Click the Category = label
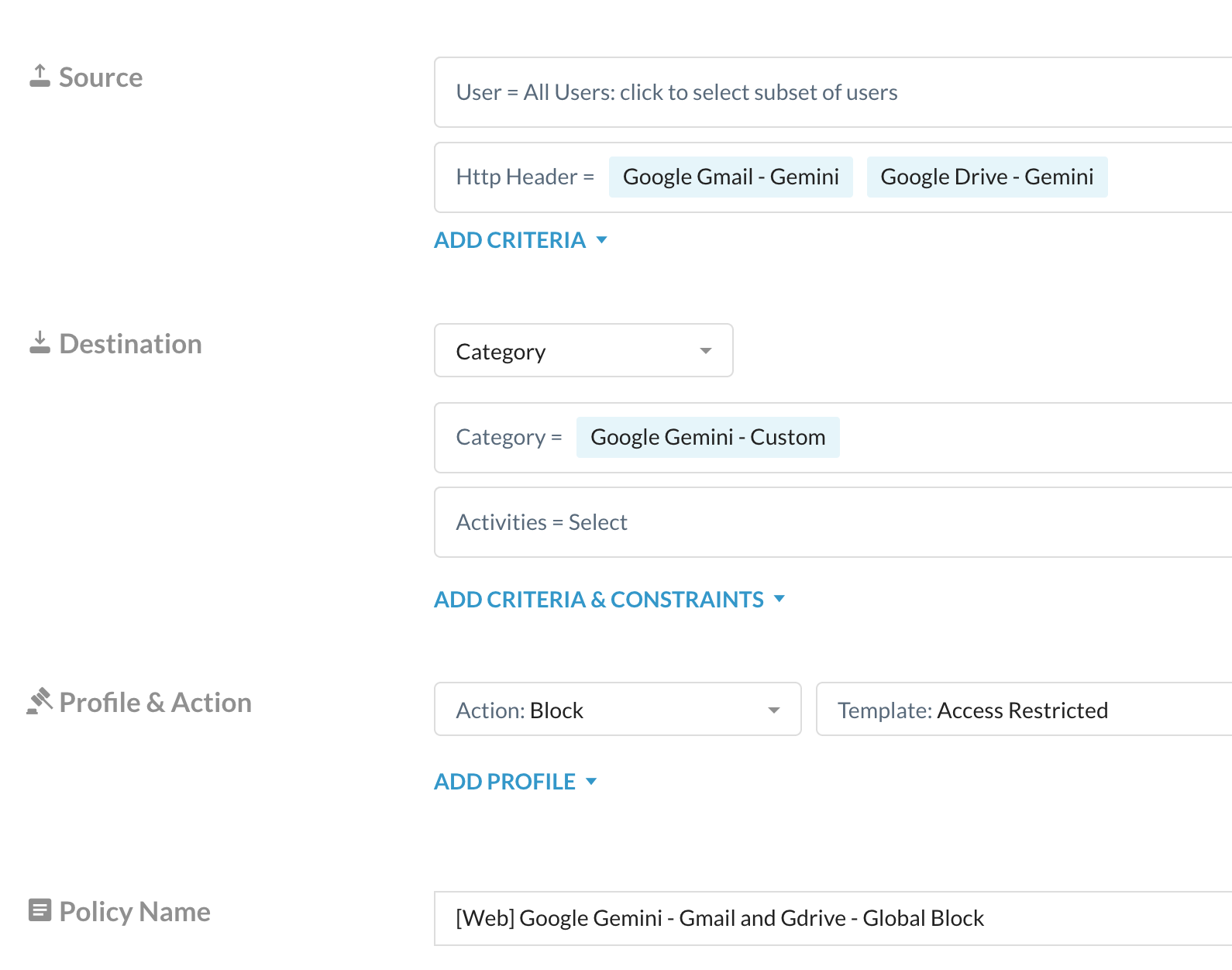 (509, 437)
